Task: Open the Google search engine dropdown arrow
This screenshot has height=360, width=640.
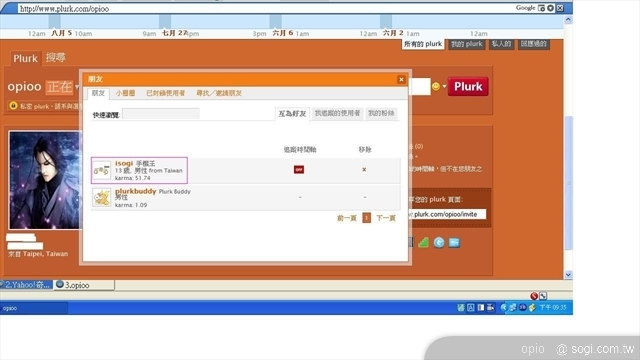Action: click(550, 8)
